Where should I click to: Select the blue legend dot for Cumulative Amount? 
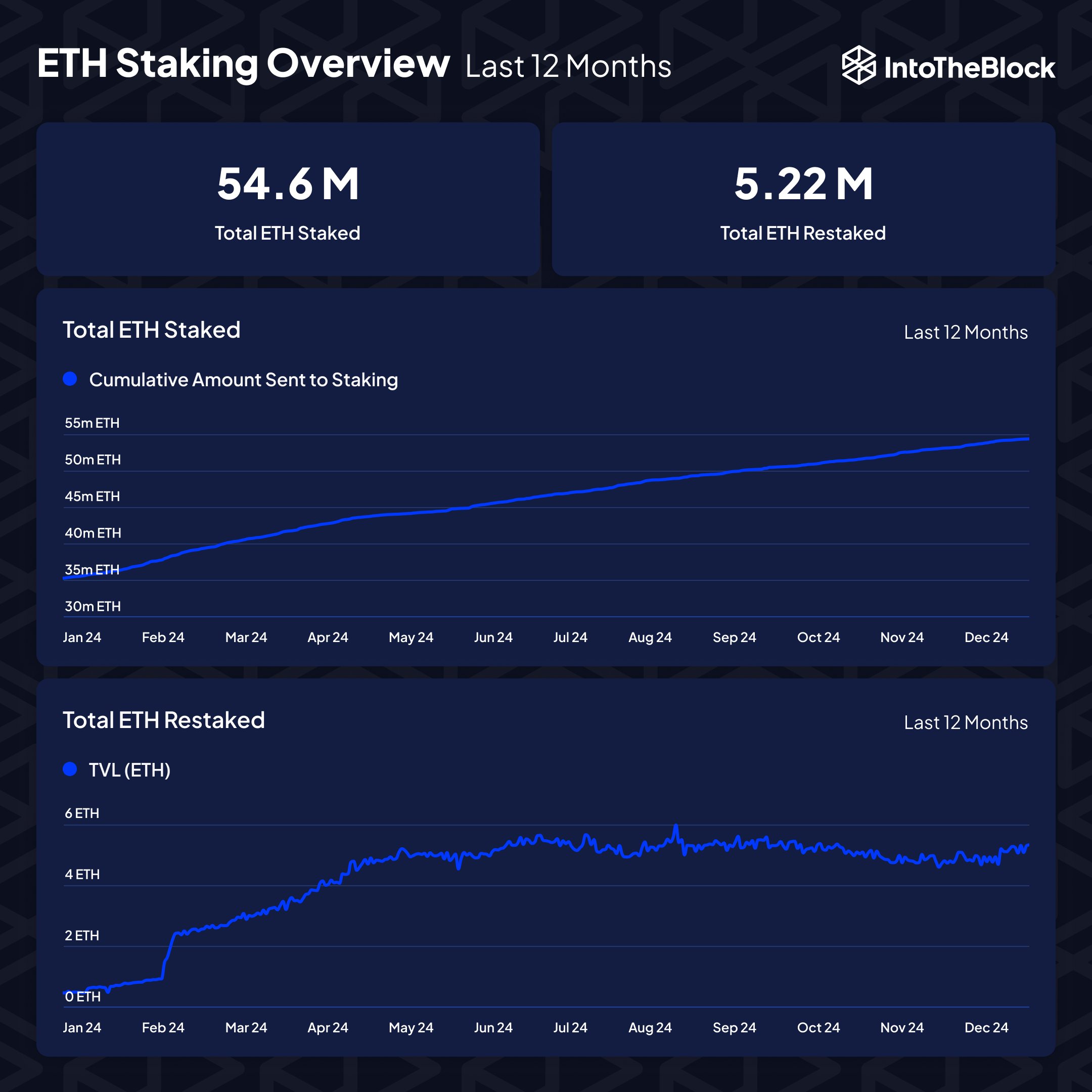70,380
